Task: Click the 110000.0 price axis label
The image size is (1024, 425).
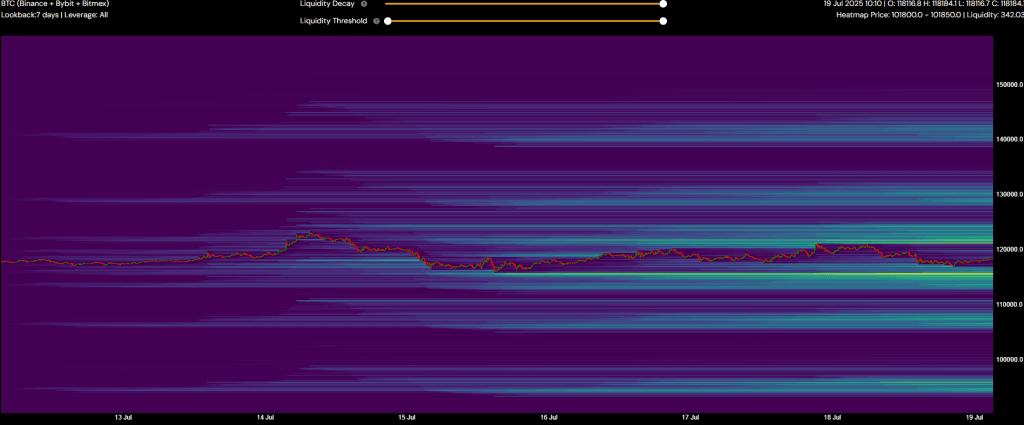Action: [x=1008, y=305]
